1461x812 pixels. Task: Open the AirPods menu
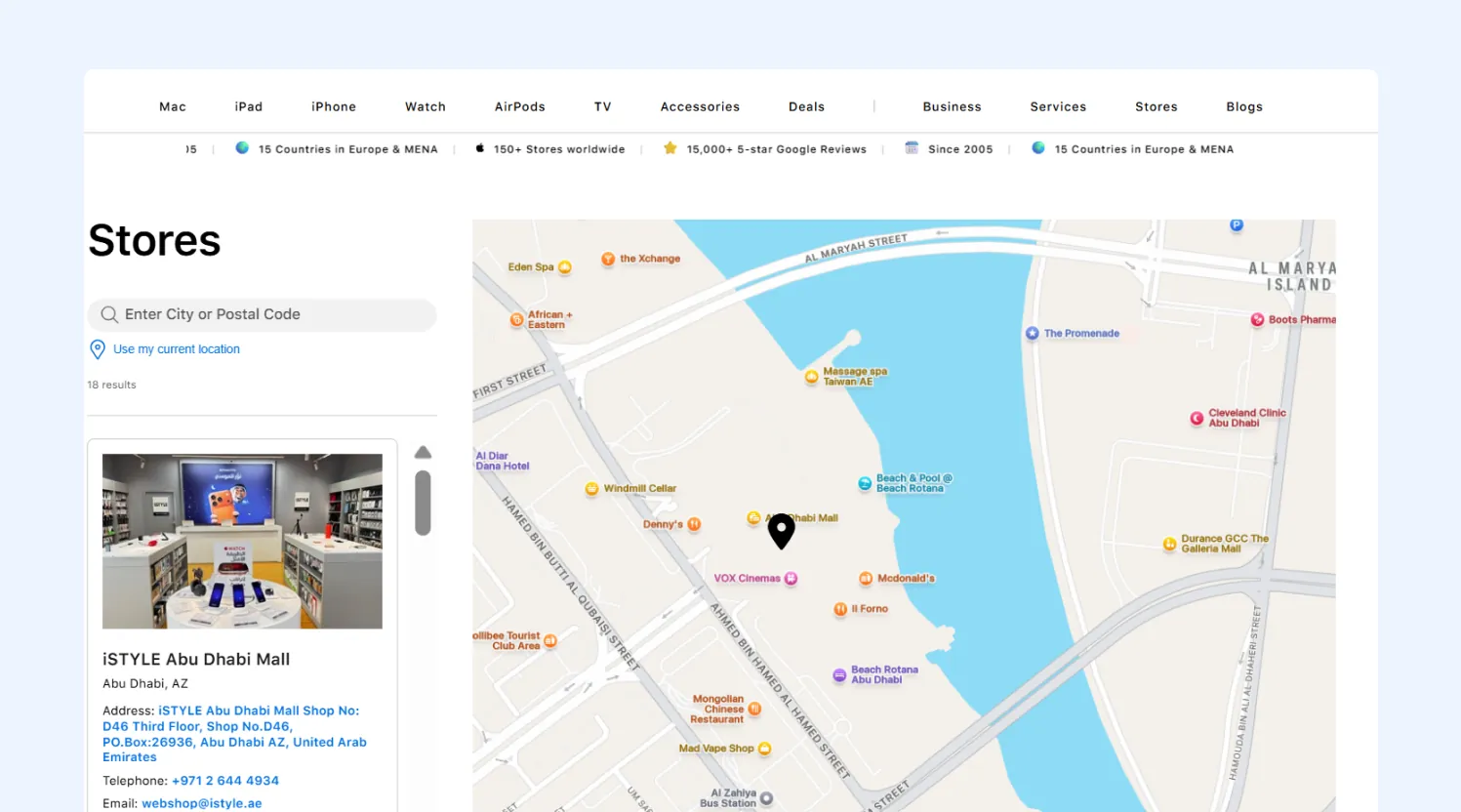[520, 107]
